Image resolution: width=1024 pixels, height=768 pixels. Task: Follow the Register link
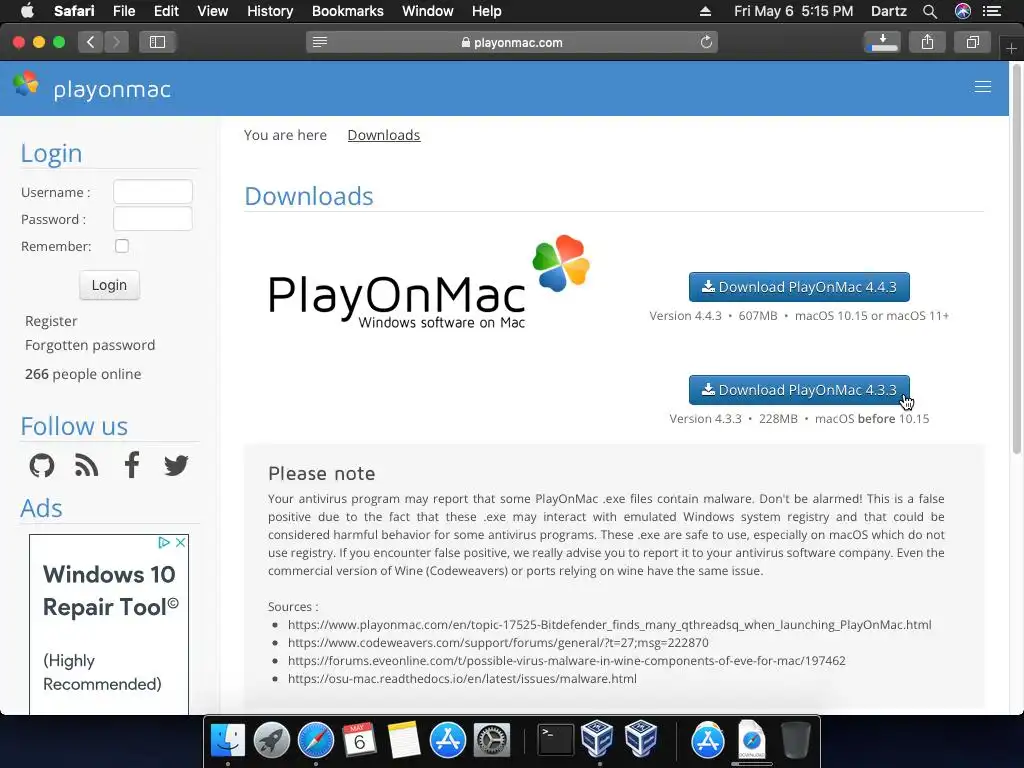(51, 321)
